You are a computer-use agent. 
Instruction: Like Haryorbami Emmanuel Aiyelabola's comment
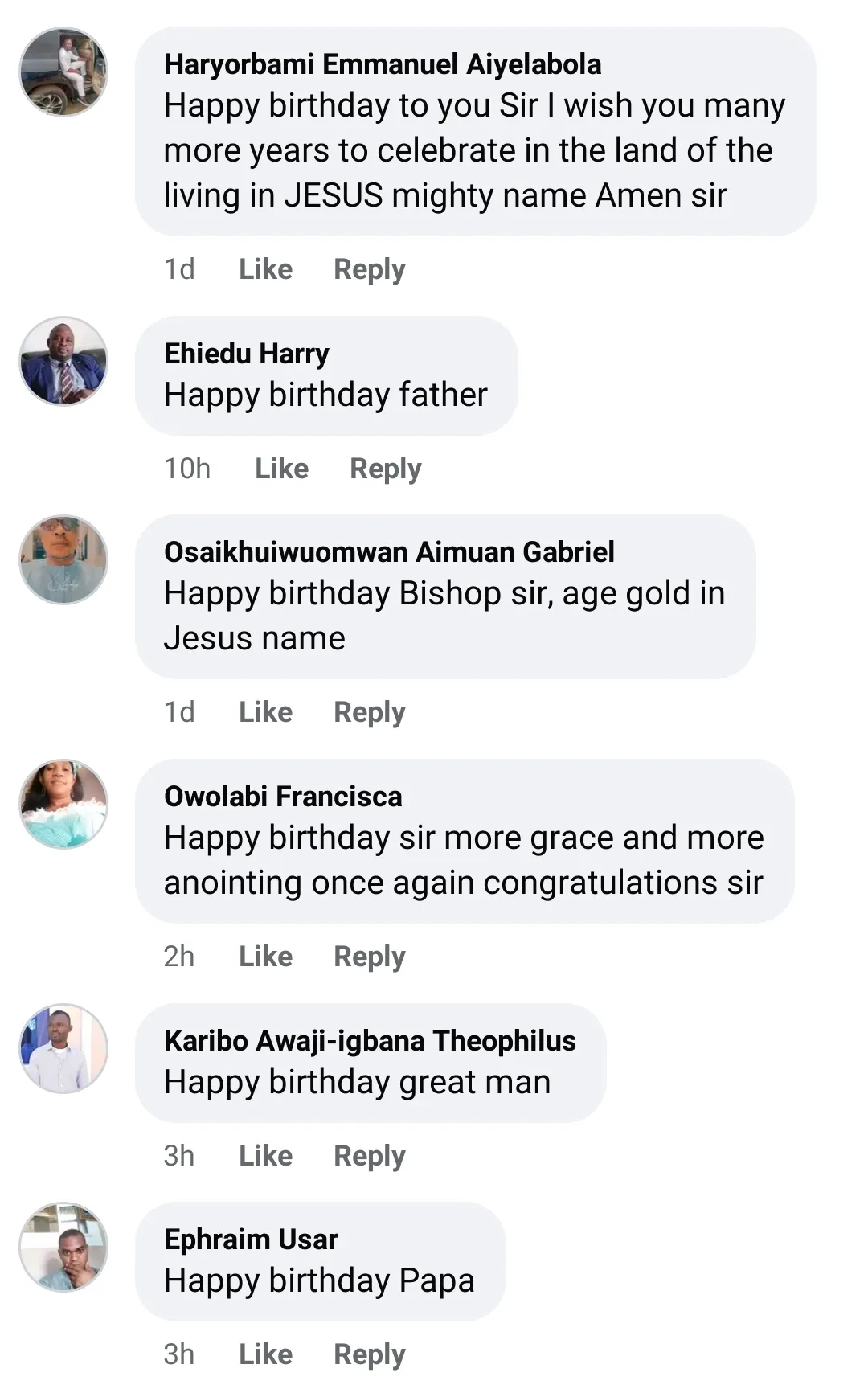coord(265,269)
